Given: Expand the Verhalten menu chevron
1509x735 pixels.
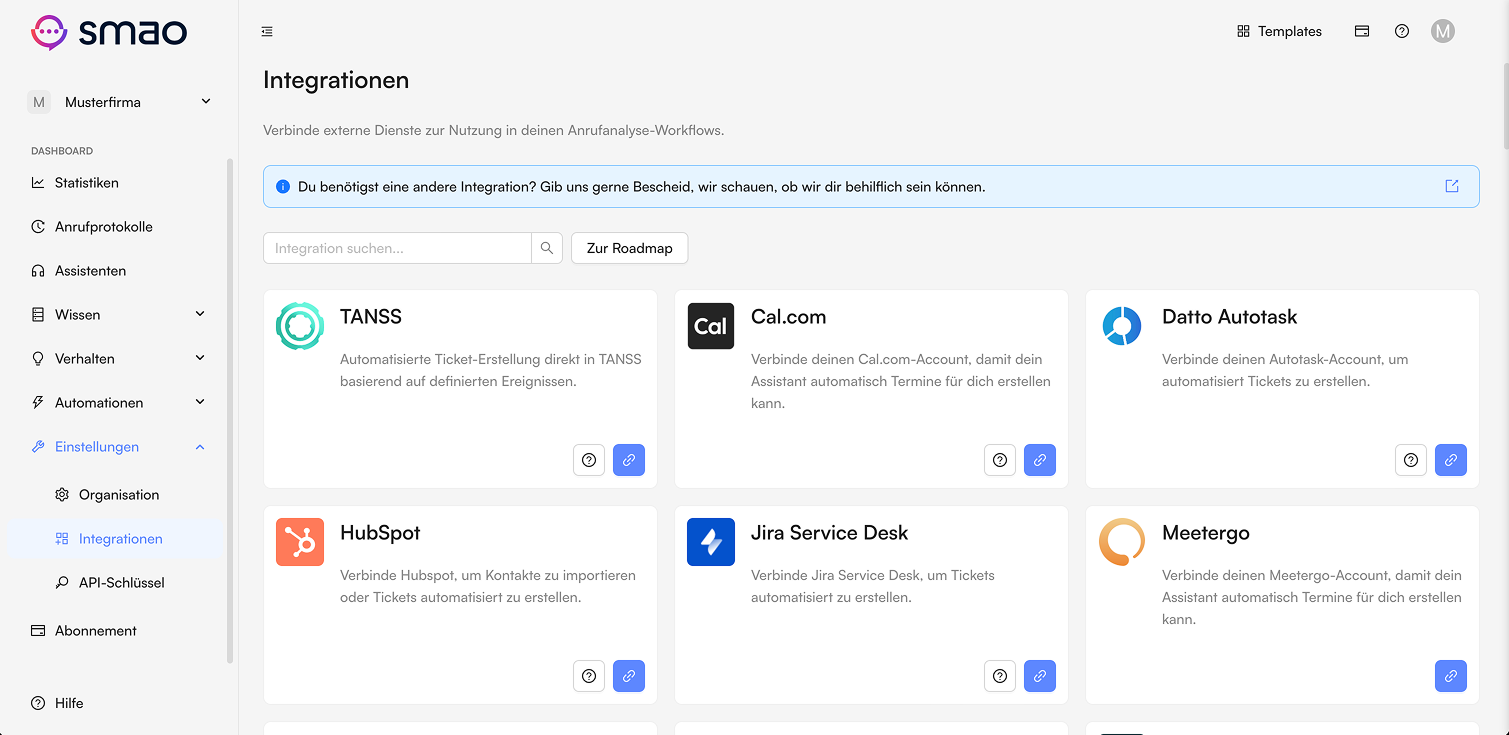Looking at the screenshot, I should [x=200, y=359].
